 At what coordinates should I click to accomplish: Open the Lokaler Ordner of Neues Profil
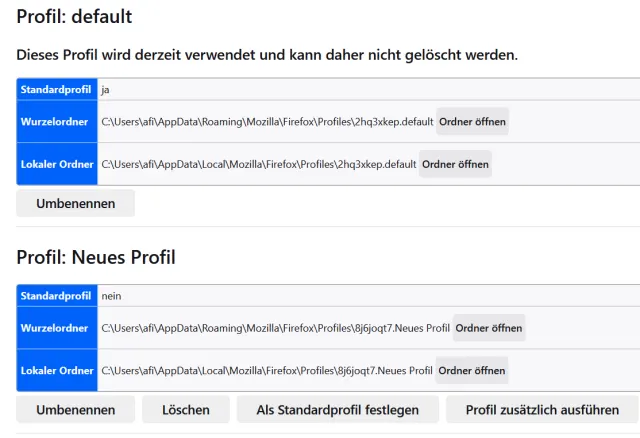point(472,370)
